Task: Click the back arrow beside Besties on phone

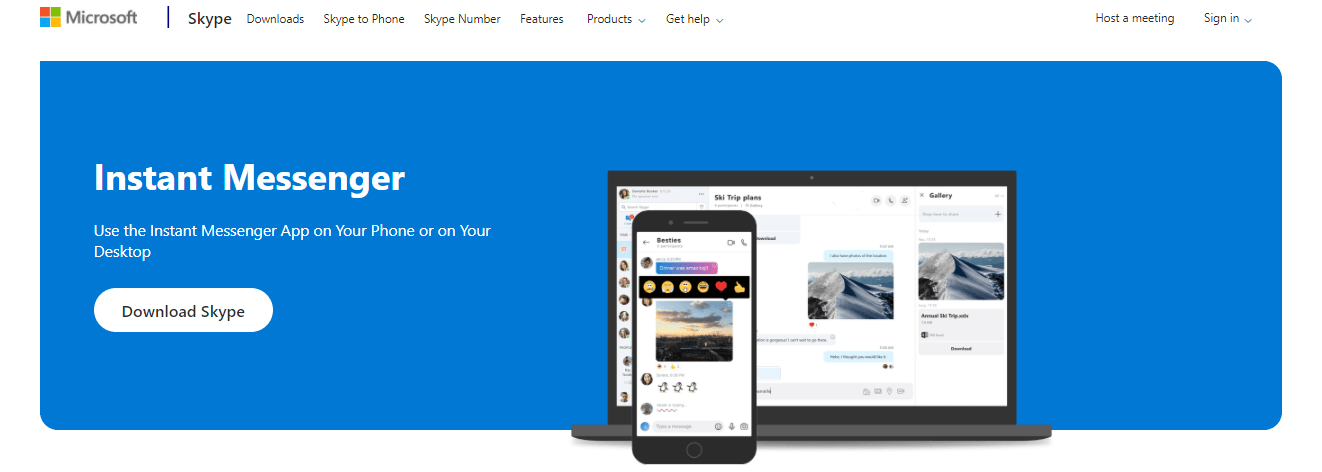Action: tap(646, 242)
